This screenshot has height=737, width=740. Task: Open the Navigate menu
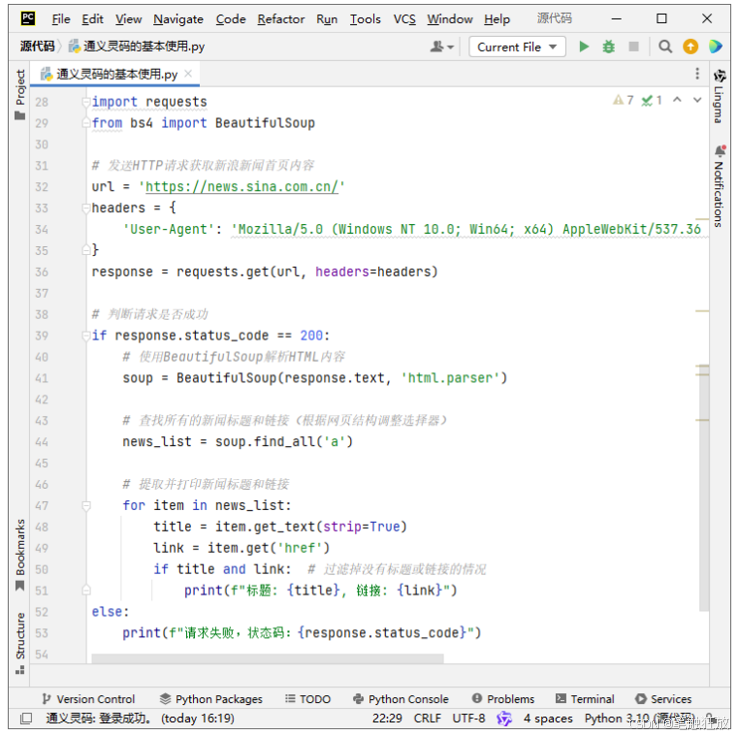(x=178, y=19)
